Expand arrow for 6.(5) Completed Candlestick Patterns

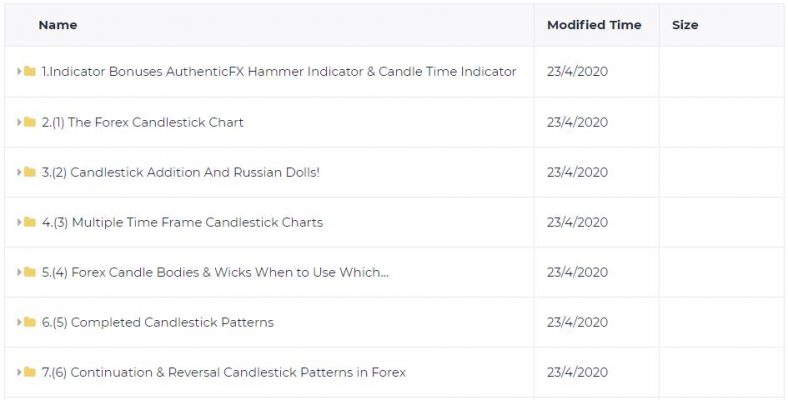pyautogui.click(x=19, y=322)
